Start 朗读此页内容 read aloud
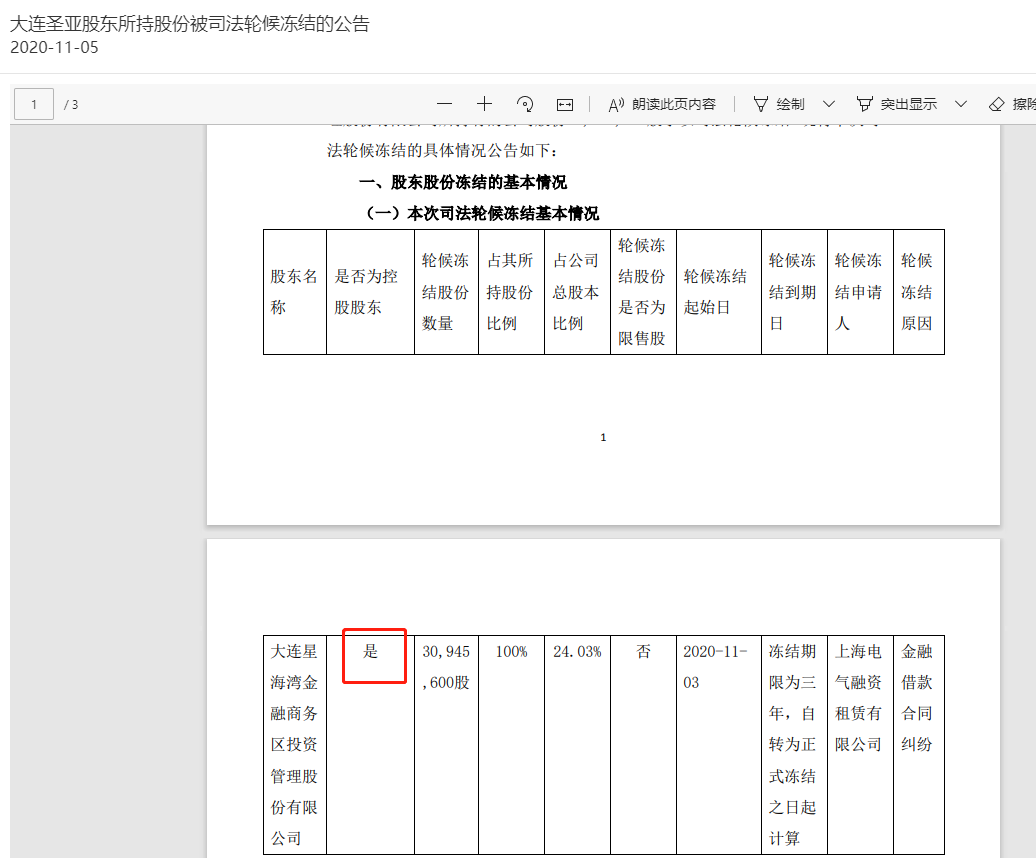Screen dimensions: 1036x858 pyautogui.click(x=662, y=104)
